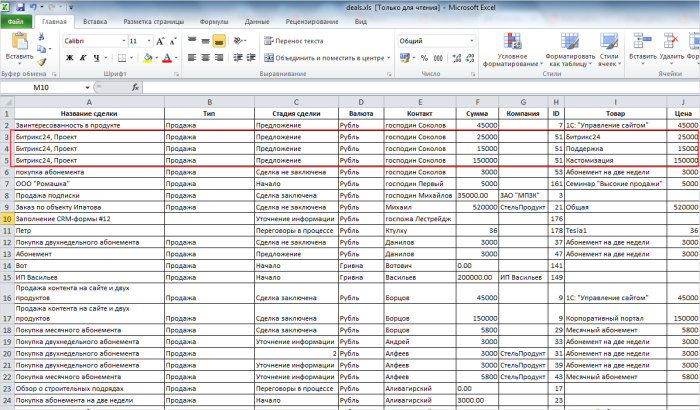Open Условное форматирование menu

tap(512, 50)
